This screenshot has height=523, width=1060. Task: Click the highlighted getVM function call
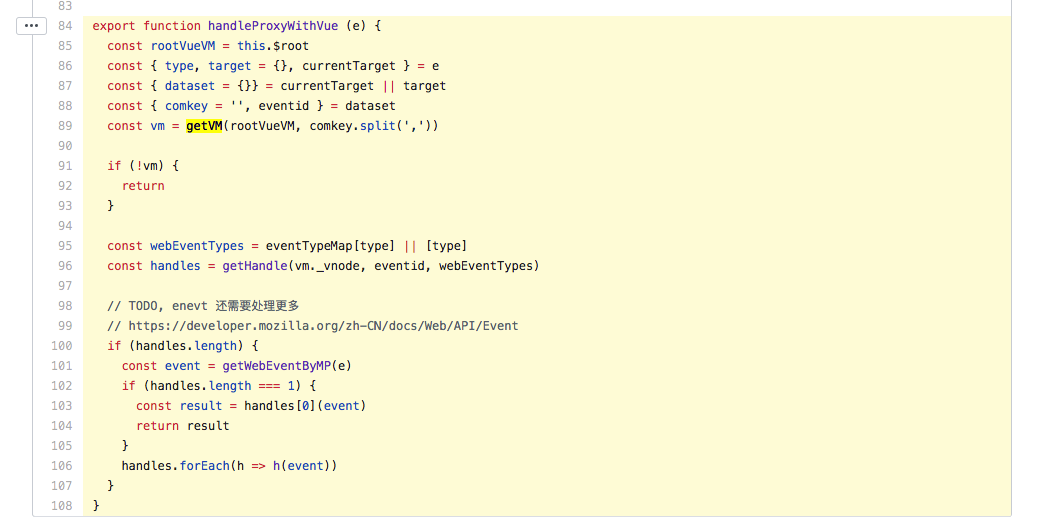point(204,126)
